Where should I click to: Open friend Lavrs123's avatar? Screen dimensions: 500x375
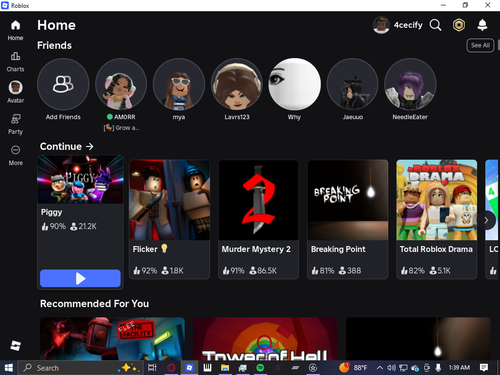pyautogui.click(x=237, y=84)
